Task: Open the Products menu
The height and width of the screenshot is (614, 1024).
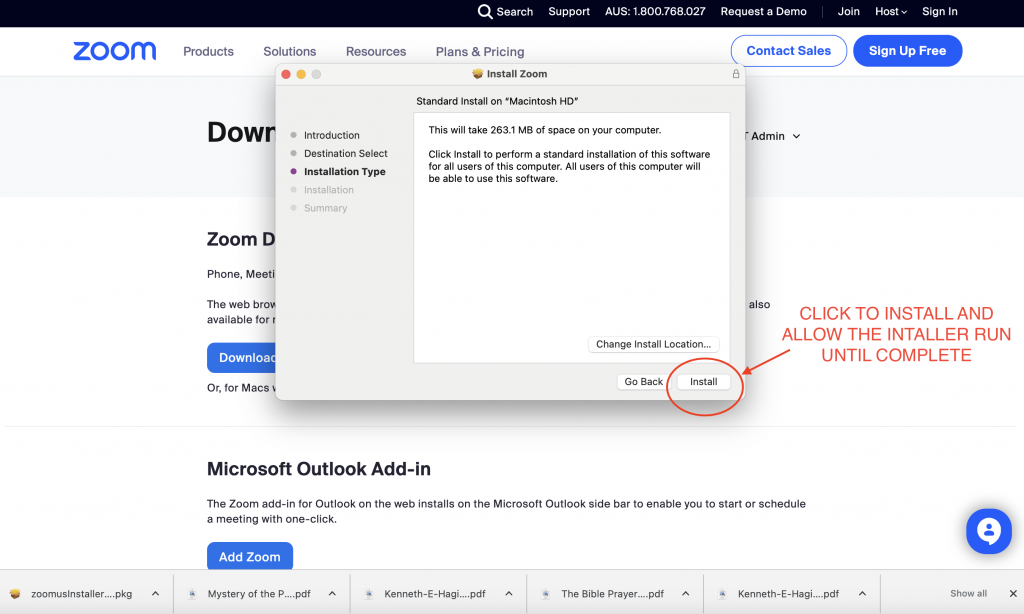Action: click(208, 52)
